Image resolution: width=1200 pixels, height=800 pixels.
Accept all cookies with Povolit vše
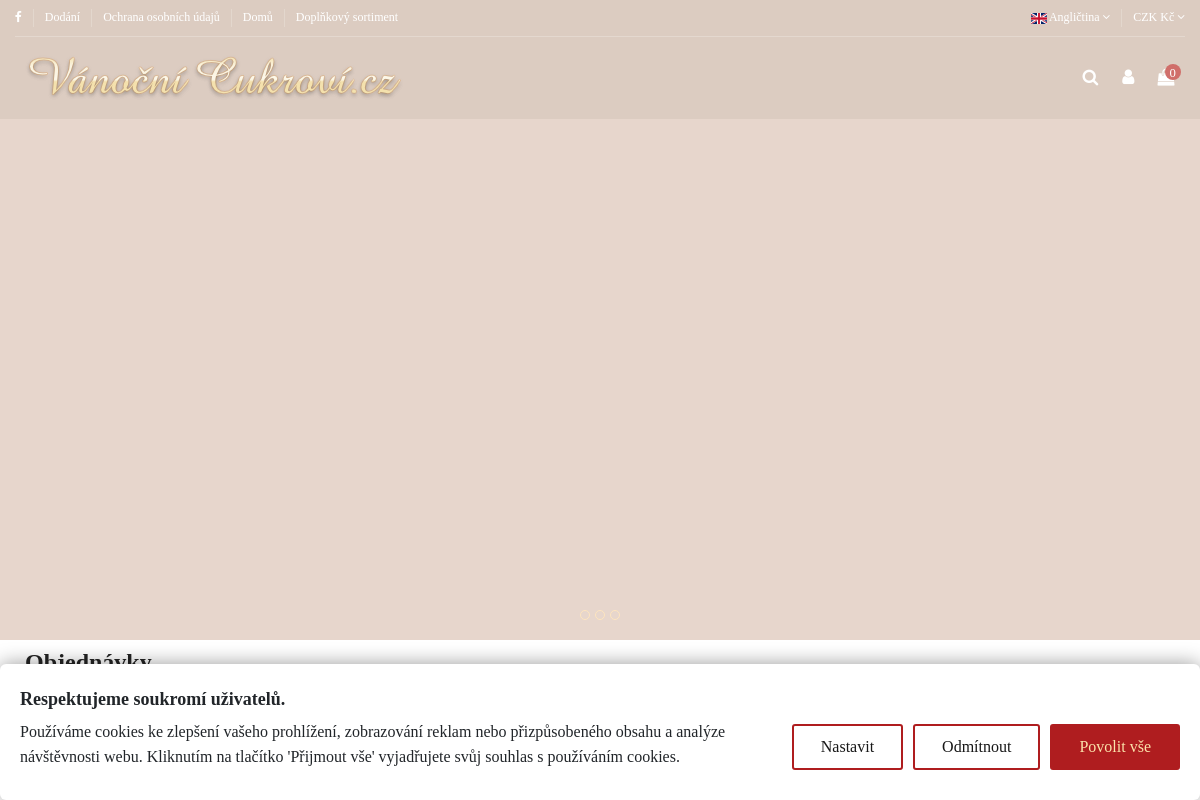[x=1115, y=747]
